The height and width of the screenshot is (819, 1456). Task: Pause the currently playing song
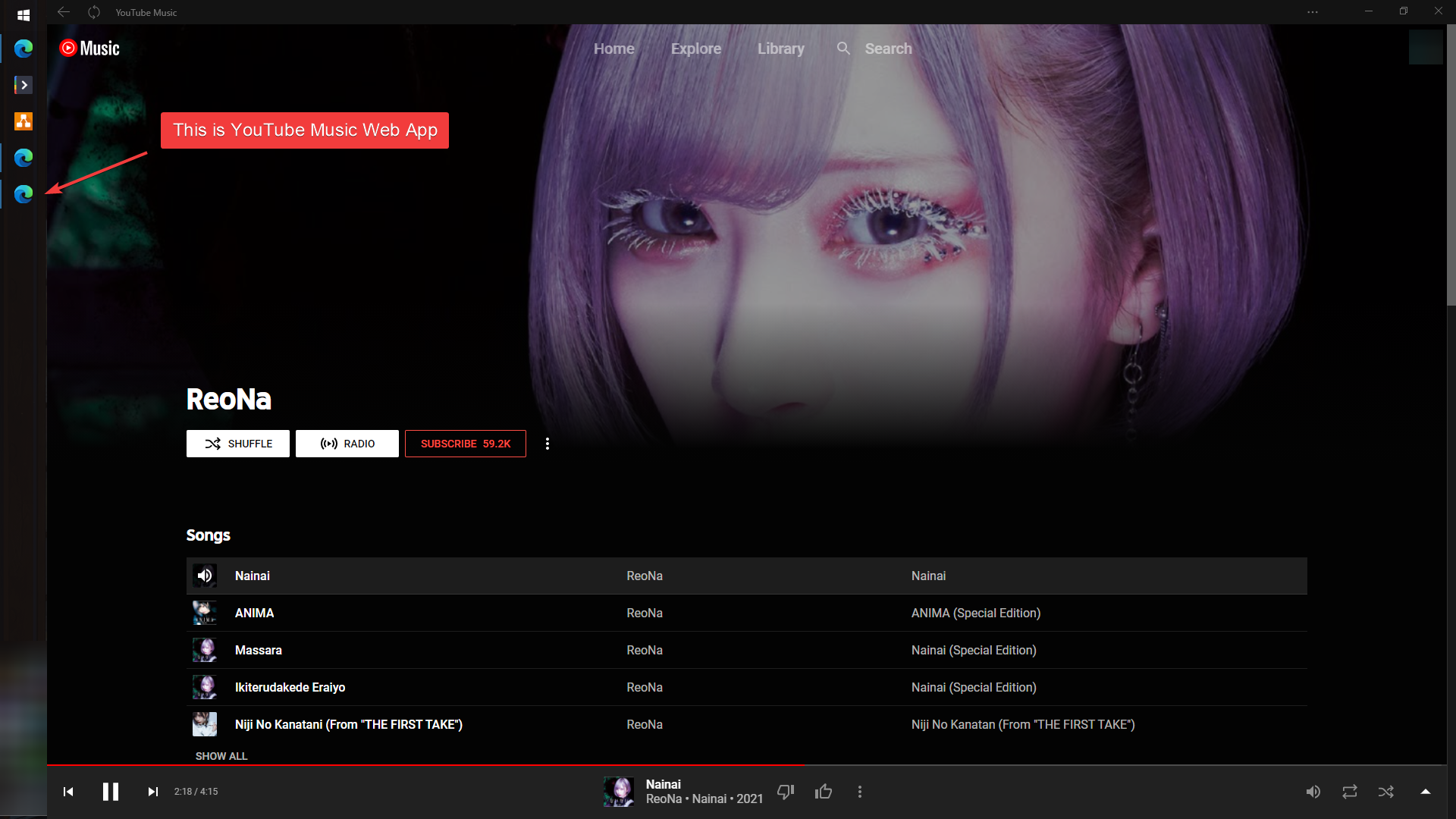[x=111, y=792]
